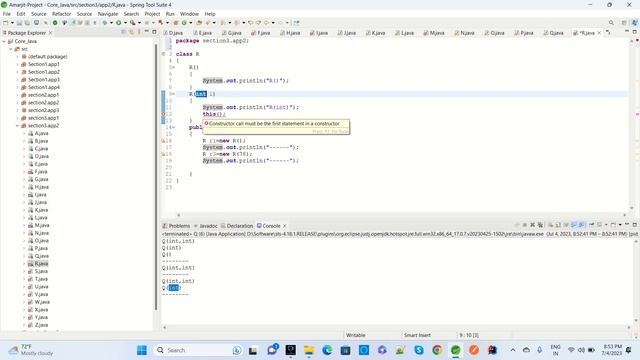Open Microsoft Edge from the taskbar
Image resolution: width=640 pixels, height=360 pixels.
(x=327, y=350)
